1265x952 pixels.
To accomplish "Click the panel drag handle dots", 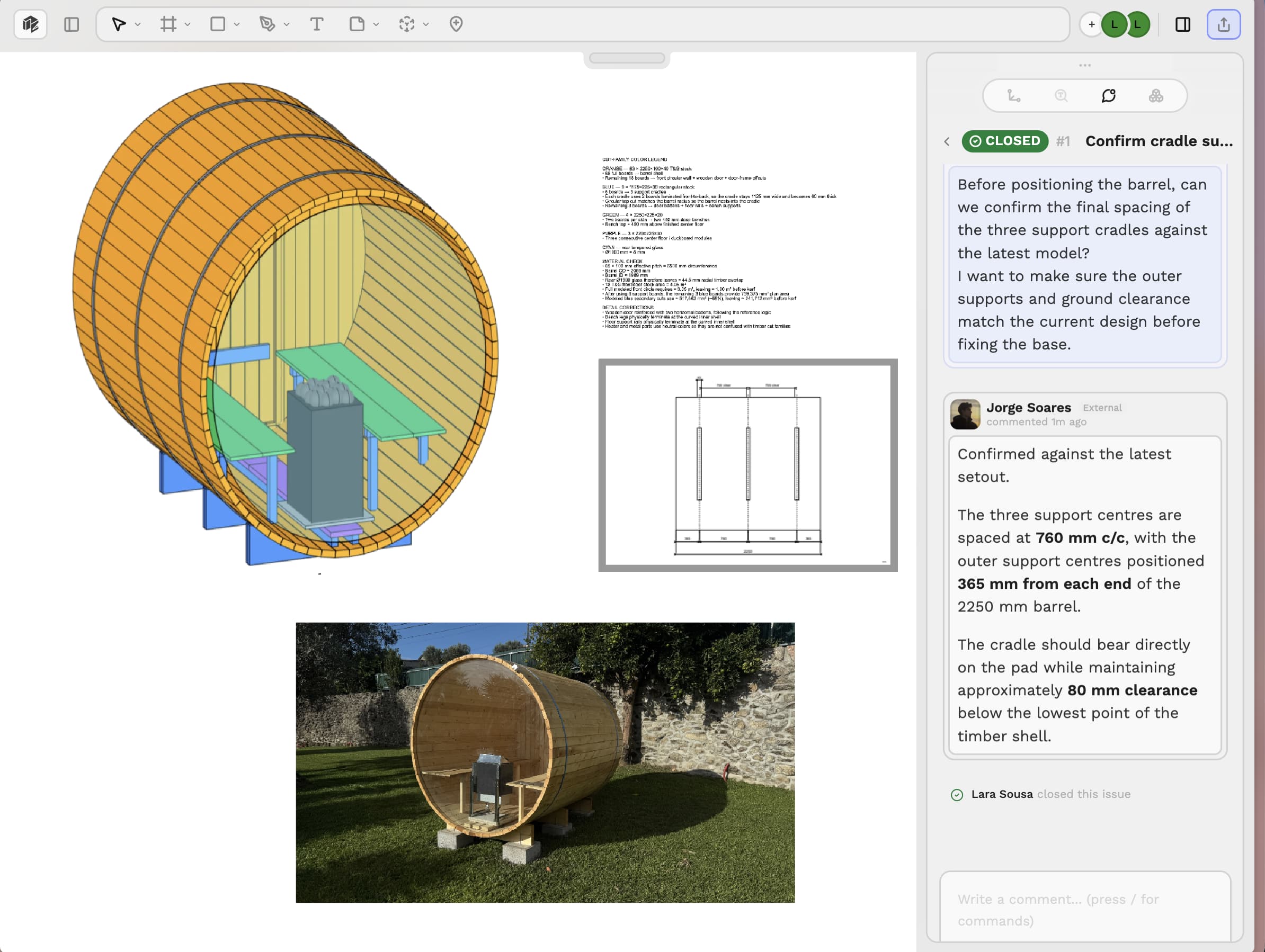I will [1085, 65].
